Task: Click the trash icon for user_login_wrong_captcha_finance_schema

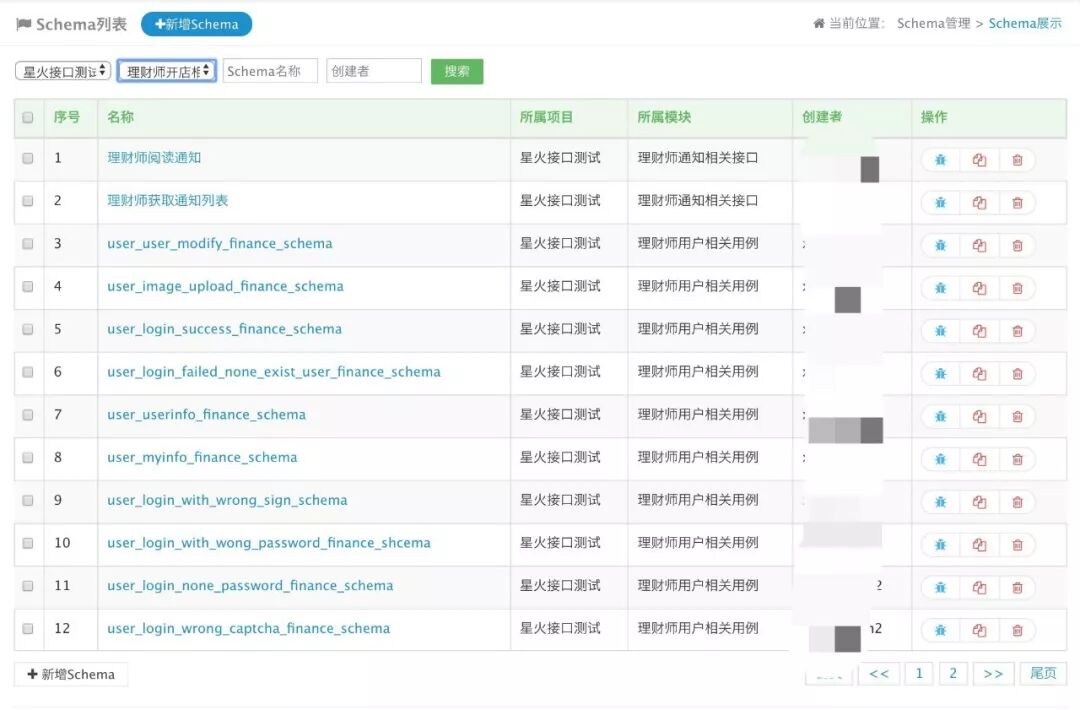Action: click(x=1018, y=629)
